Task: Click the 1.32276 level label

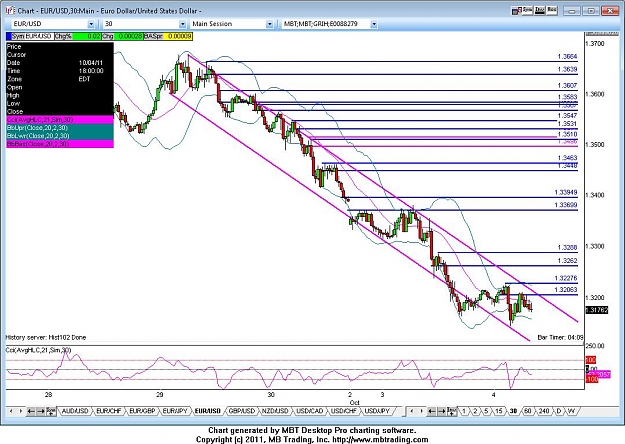Action: click(x=566, y=278)
